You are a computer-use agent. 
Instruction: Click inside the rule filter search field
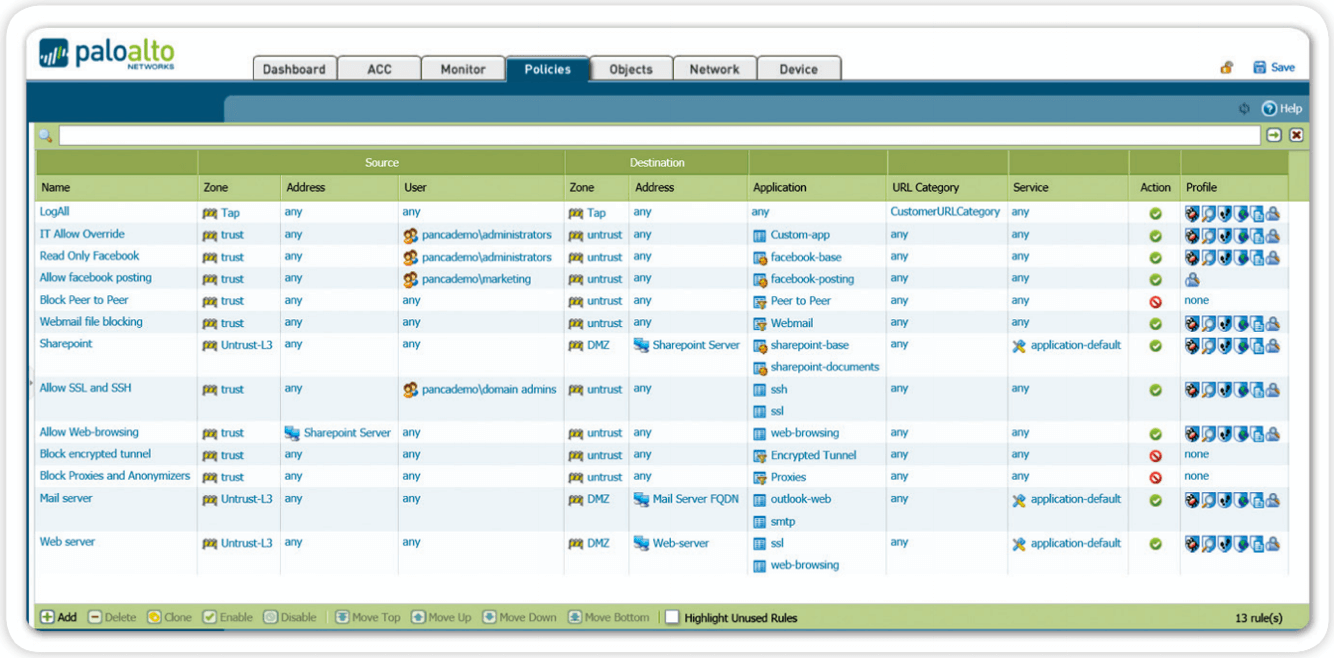pos(658,135)
